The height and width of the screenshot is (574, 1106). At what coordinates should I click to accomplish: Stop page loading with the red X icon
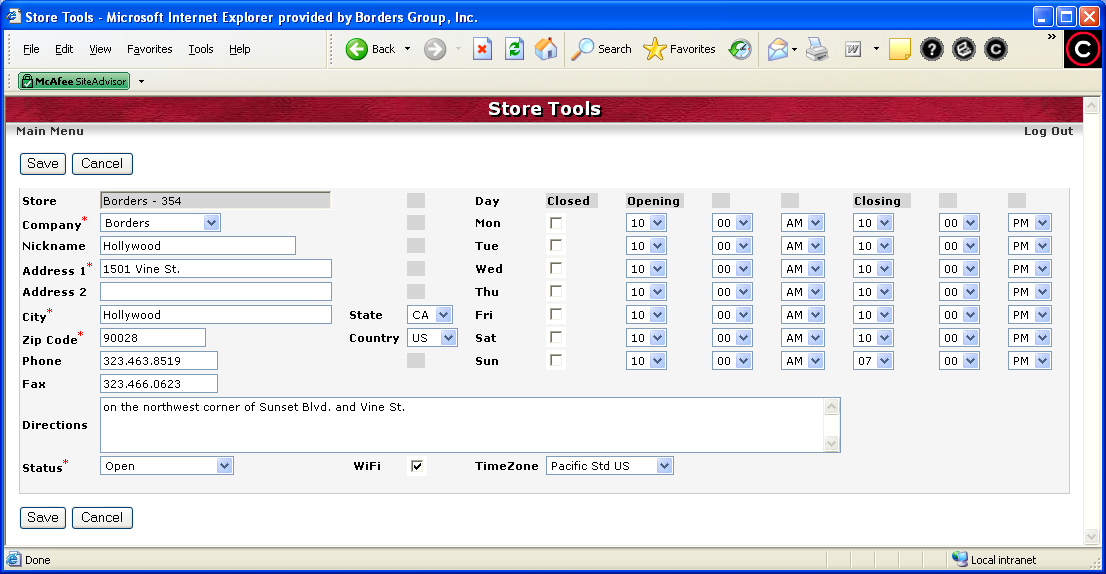(482, 49)
